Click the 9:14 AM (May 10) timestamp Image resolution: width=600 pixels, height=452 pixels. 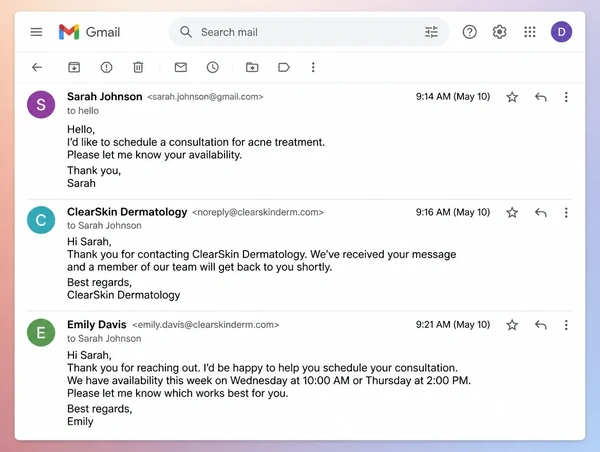(453, 96)
